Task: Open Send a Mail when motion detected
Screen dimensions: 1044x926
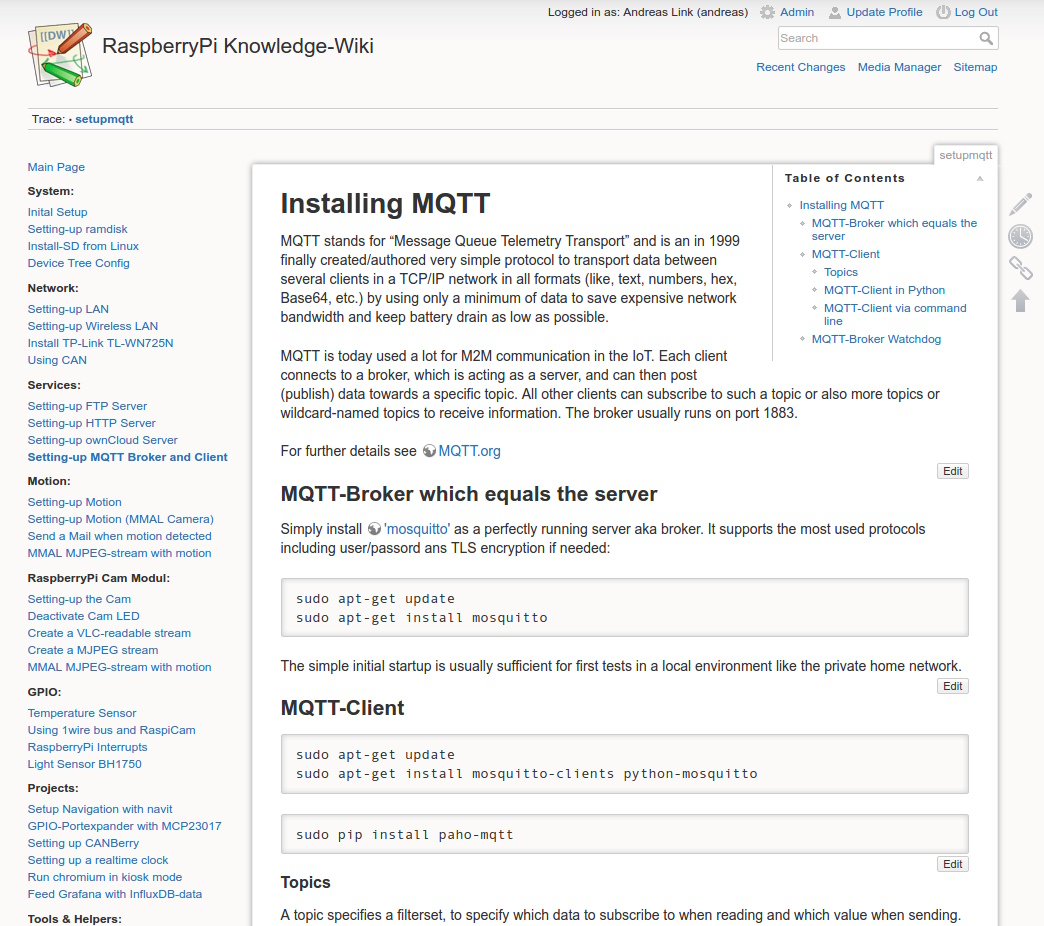Action: pyautogui.click(x=119, y=537)
